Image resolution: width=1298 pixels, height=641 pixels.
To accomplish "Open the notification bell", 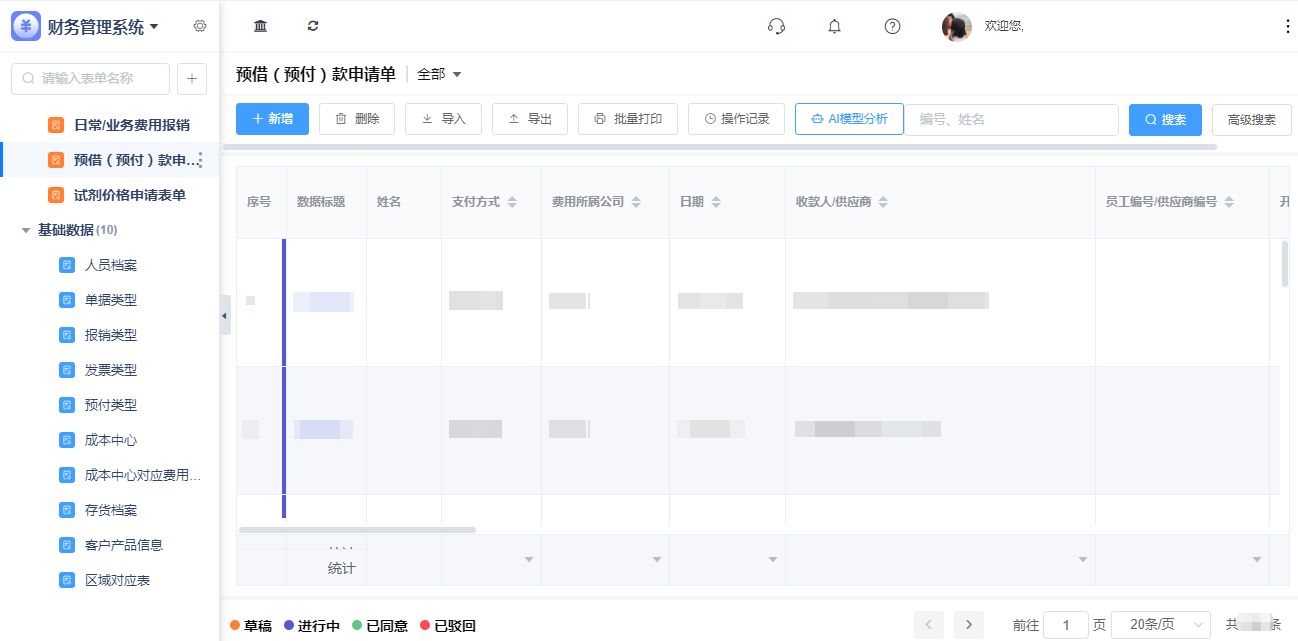I will pos(834,26).
